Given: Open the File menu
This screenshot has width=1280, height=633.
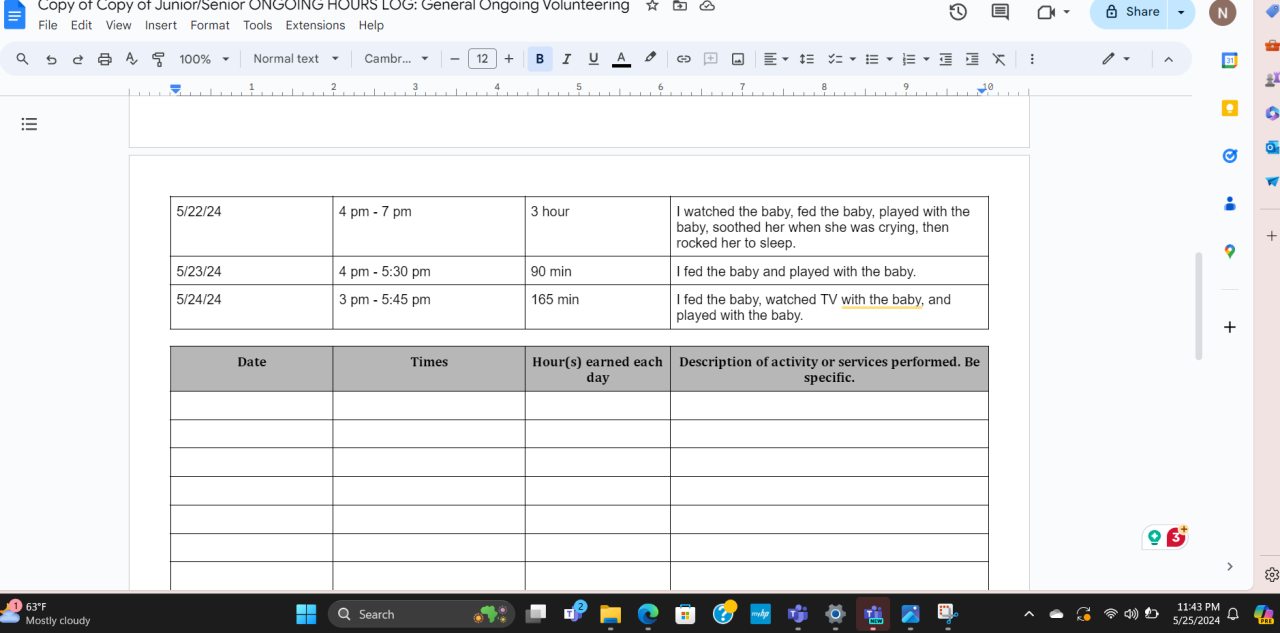Looking at the screenshot, I should tap(48, 25).
